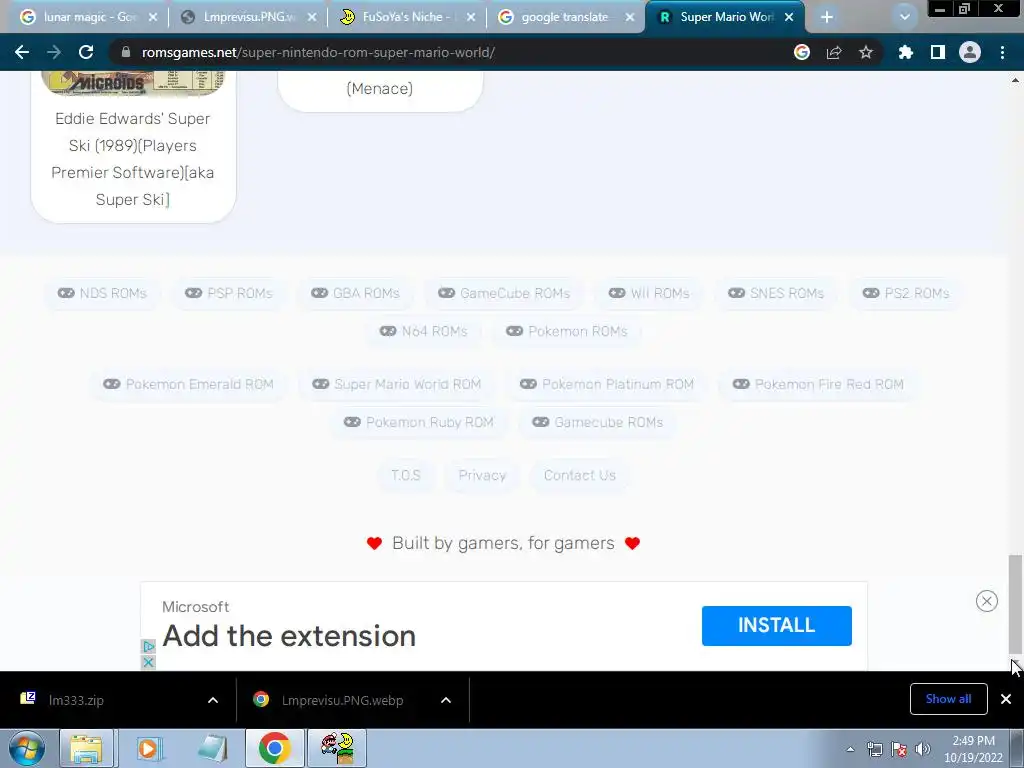Open the Chrome profile avatar
Image resolution: width=1024 pixels, height=768 pixels.
pos(970,52)
